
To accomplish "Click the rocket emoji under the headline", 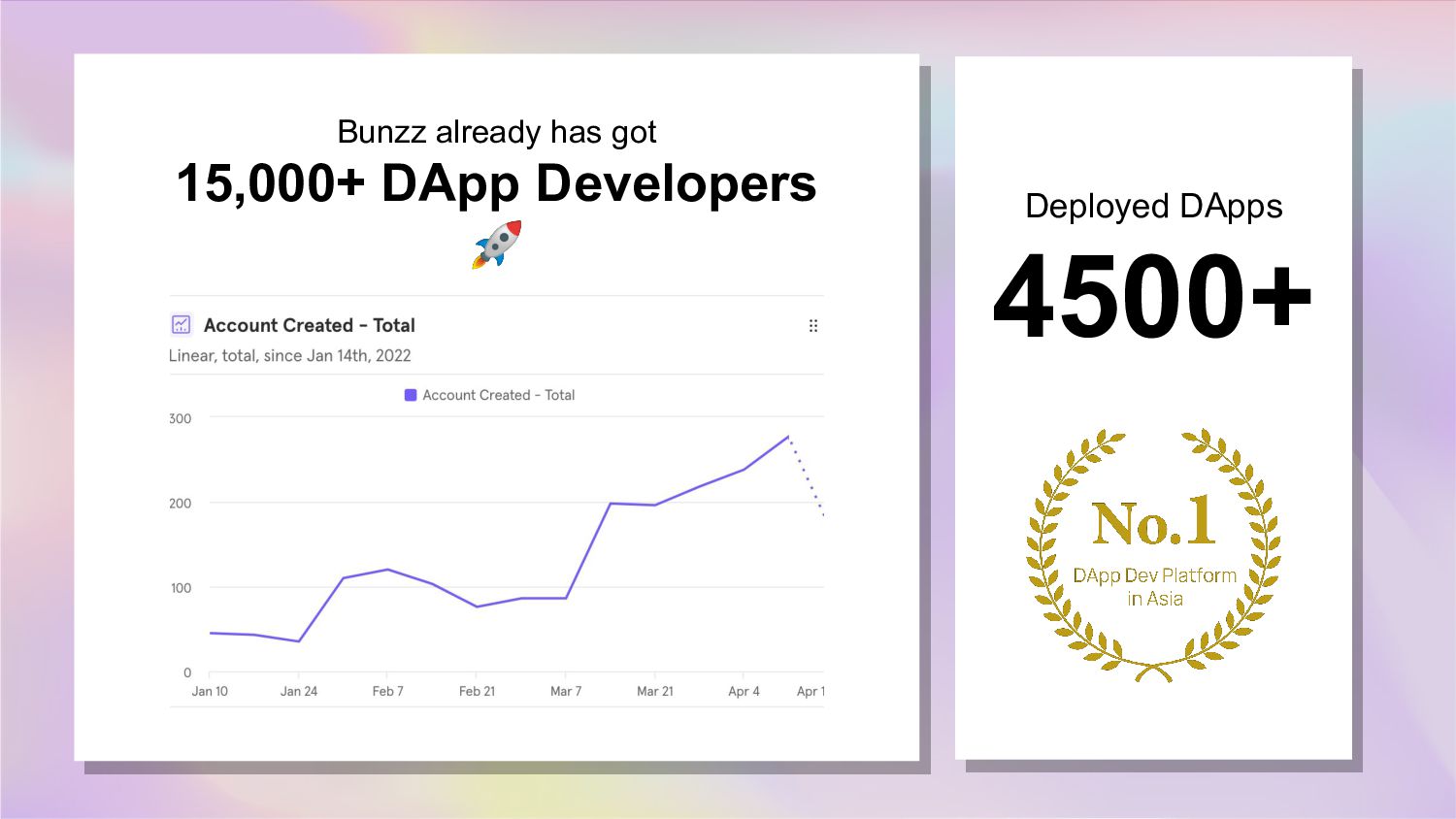I will tap(497, 245).
